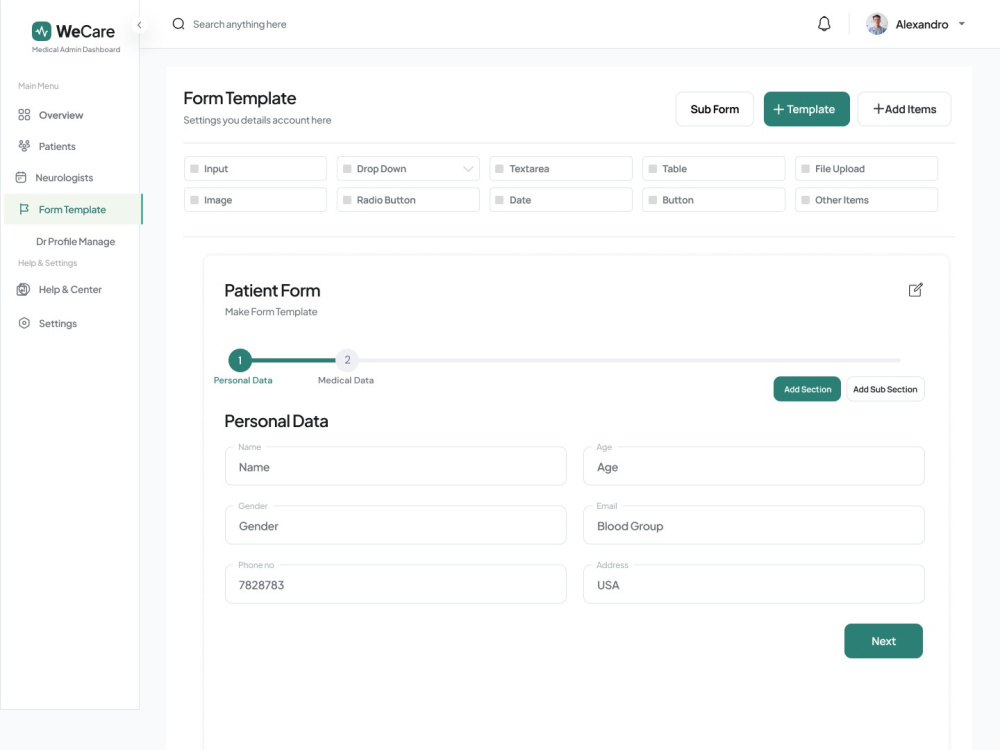Check the File Upload item checkbox

click(805, 169)
